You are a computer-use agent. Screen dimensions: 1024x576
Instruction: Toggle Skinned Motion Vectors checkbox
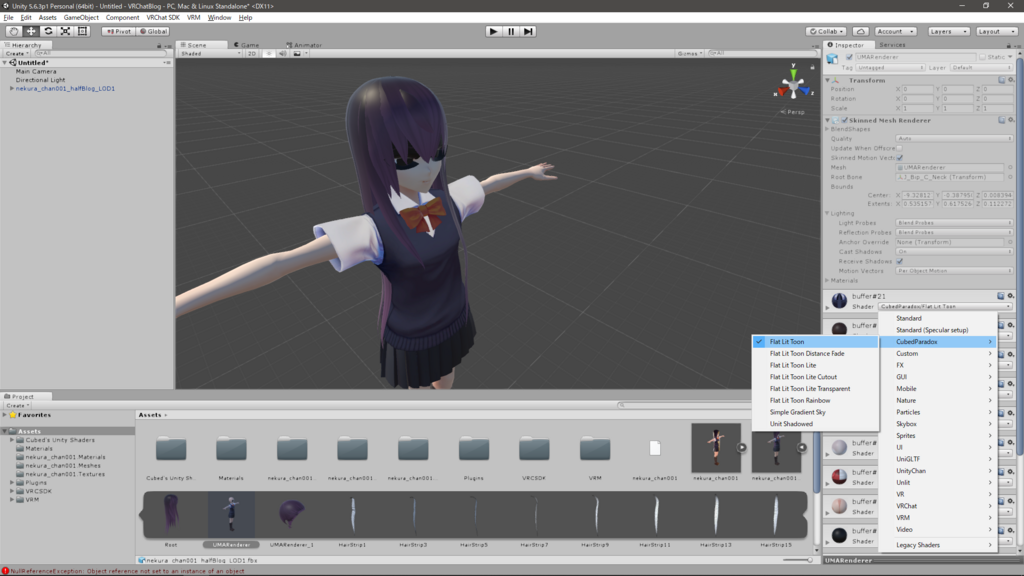(900, 158)
